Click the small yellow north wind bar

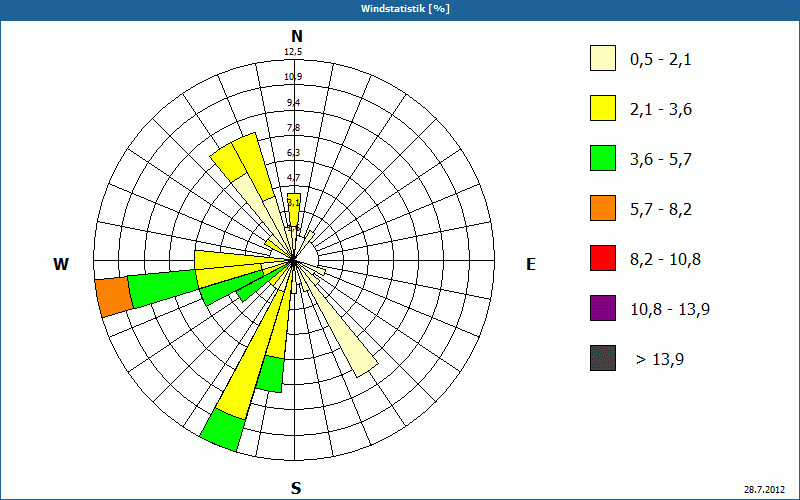(294, 209)
